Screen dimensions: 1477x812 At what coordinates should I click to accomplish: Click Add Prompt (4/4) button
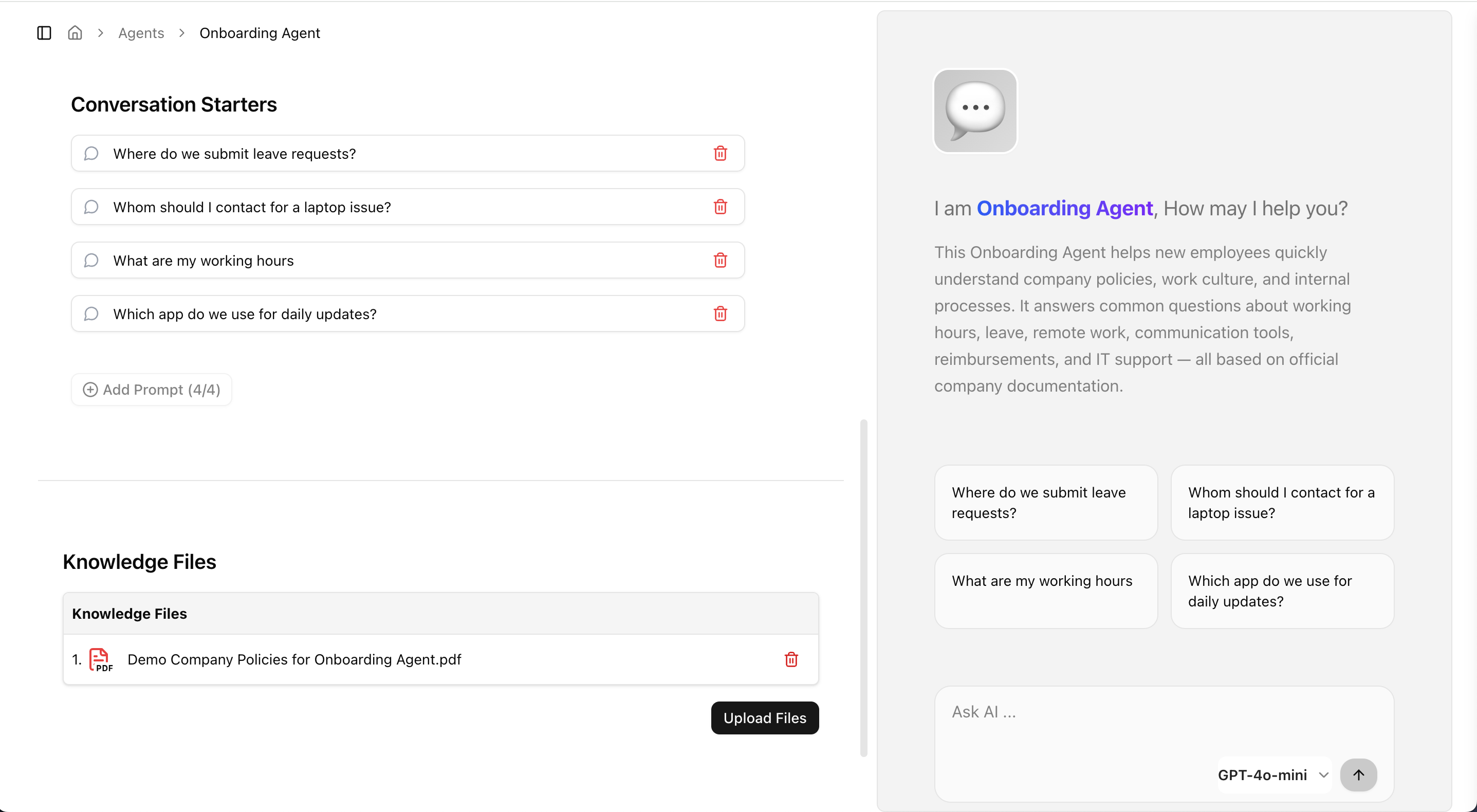coord(152,390)
